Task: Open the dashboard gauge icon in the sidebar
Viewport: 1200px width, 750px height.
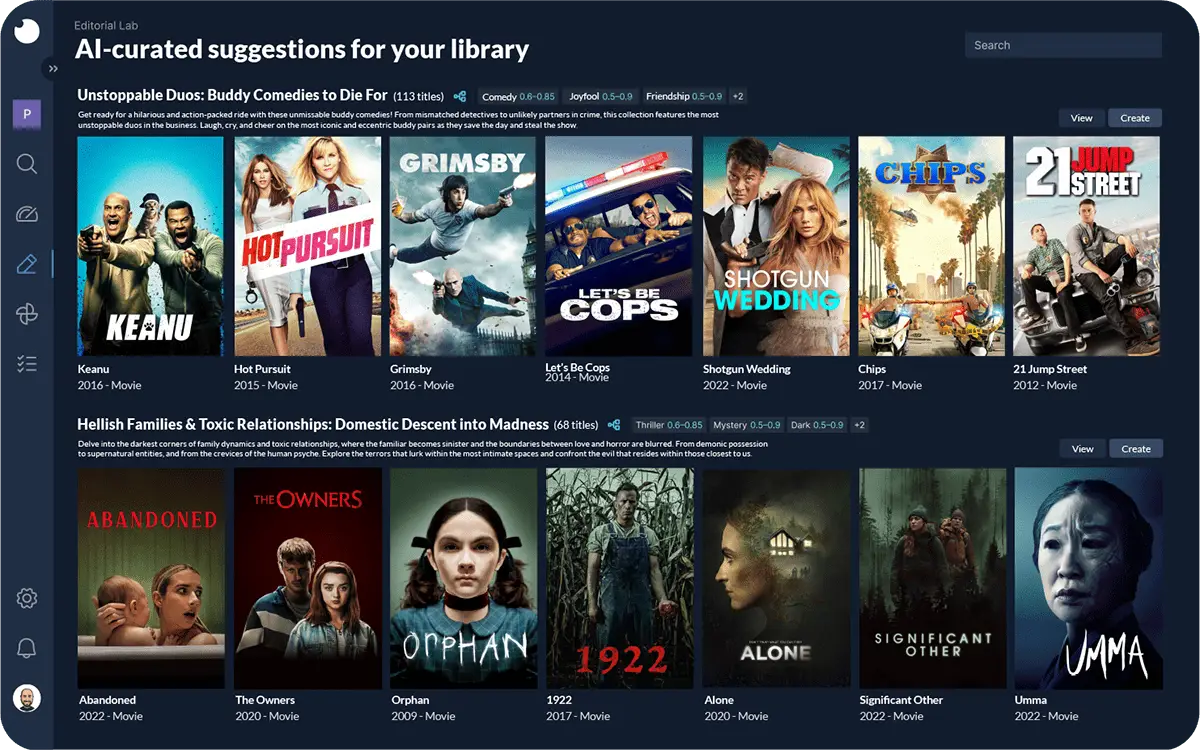Action: pyautogui.click(x=27, y=214)
